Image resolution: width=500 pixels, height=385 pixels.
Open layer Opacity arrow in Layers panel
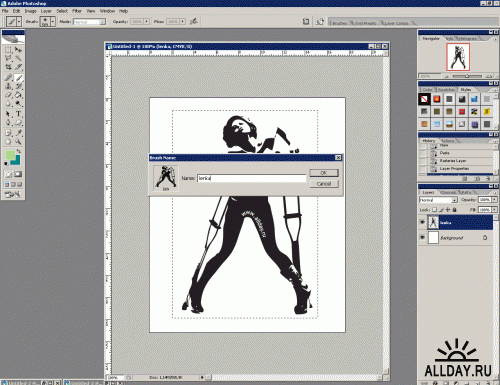pos(494,199)
